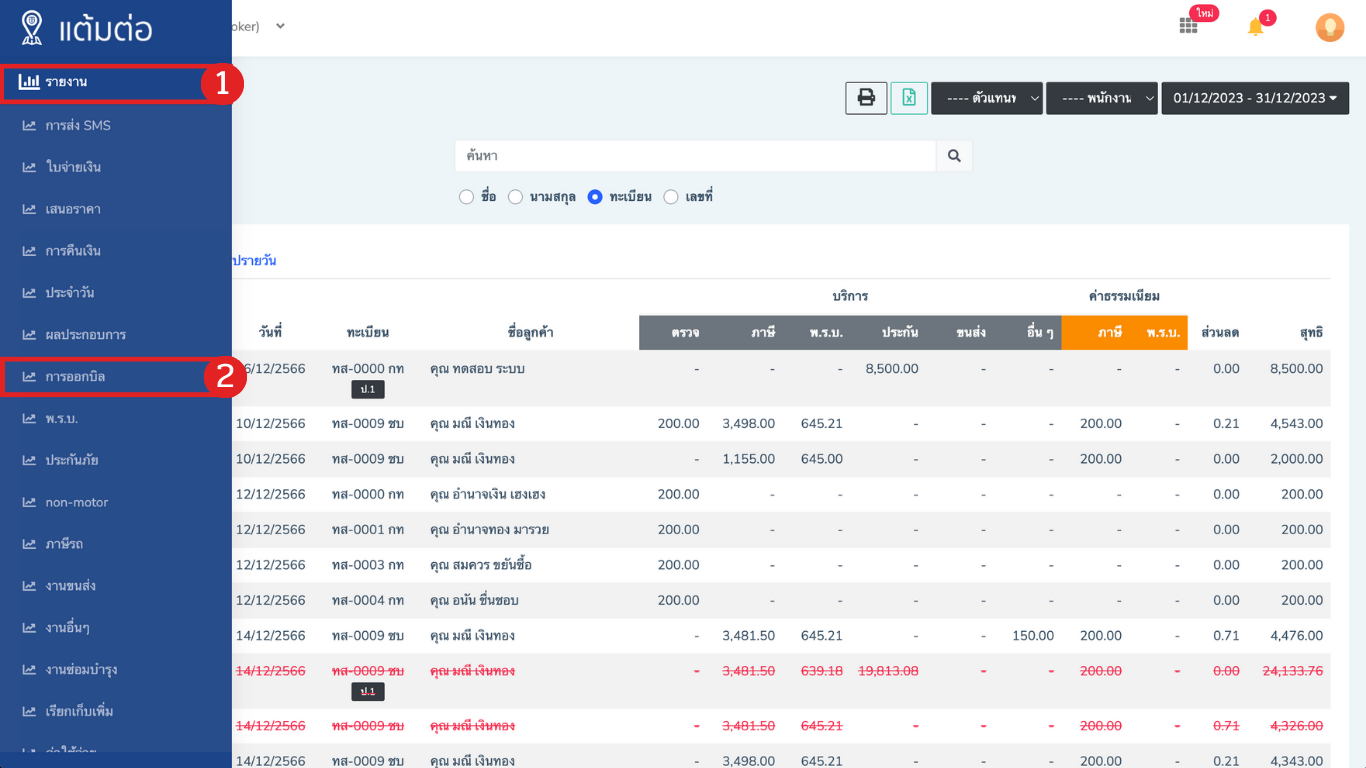Click the net amount 4,476.00

[1296, 636]
